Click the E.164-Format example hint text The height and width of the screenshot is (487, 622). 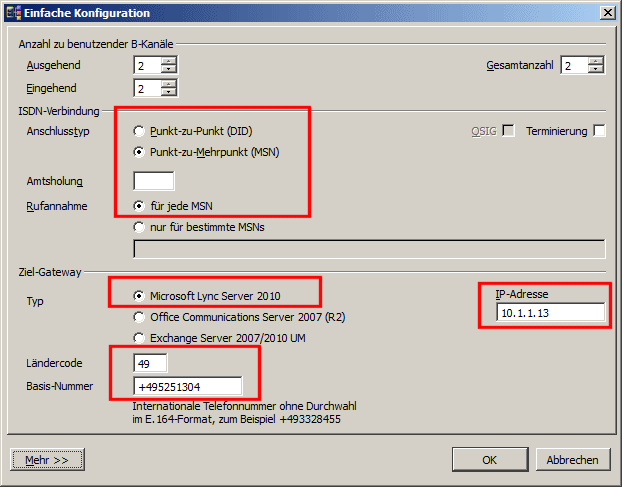pos(236,419)
